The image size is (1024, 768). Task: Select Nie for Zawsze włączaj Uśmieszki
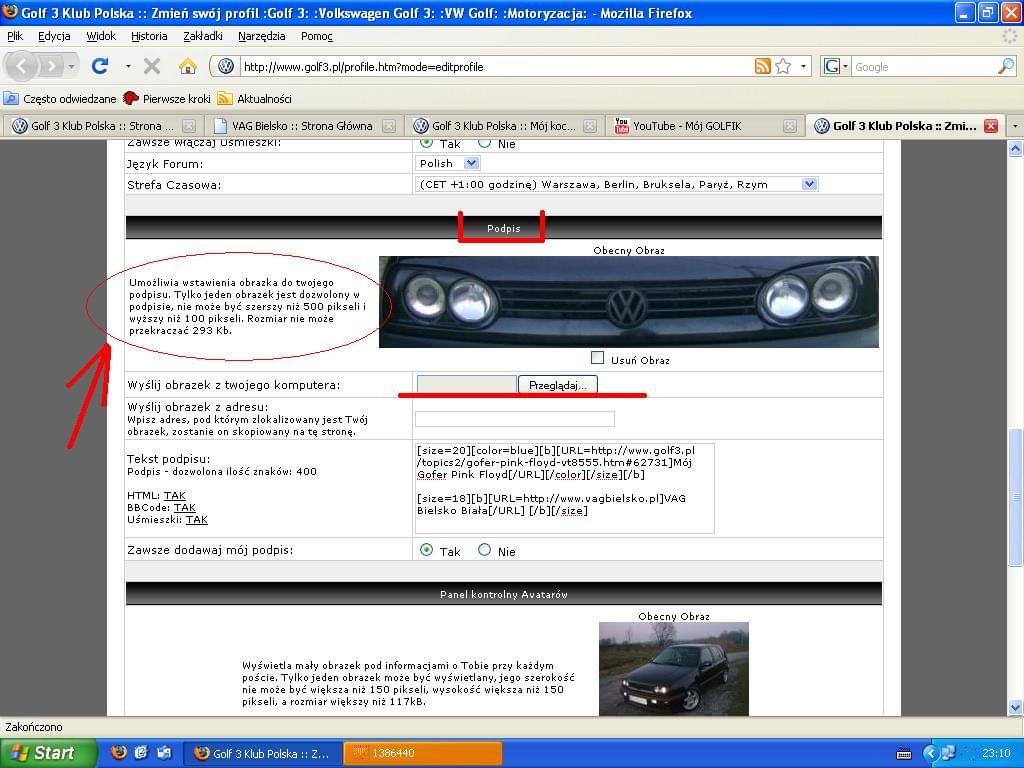pos(484,142)
